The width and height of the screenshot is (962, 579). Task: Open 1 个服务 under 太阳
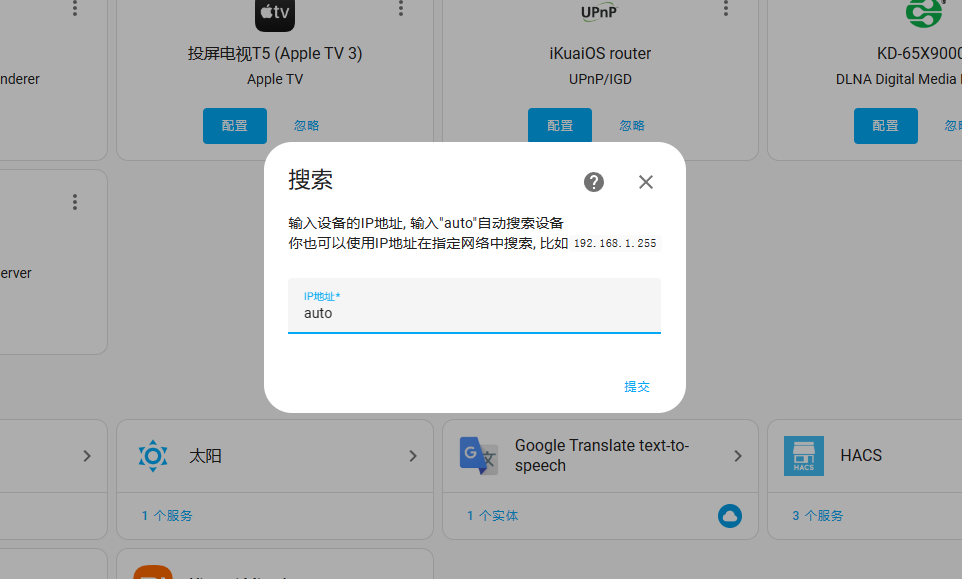pos(167,516)
